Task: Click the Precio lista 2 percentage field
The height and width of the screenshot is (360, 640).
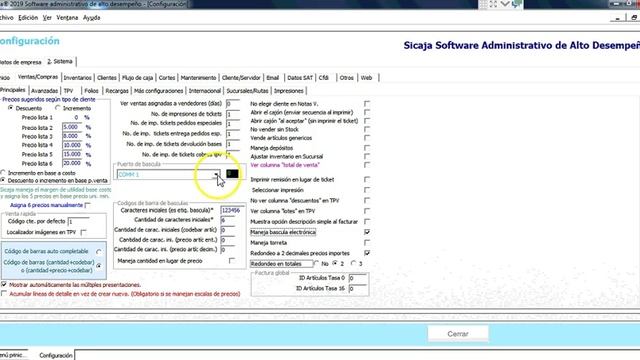Action: click(x=72, y=127)
